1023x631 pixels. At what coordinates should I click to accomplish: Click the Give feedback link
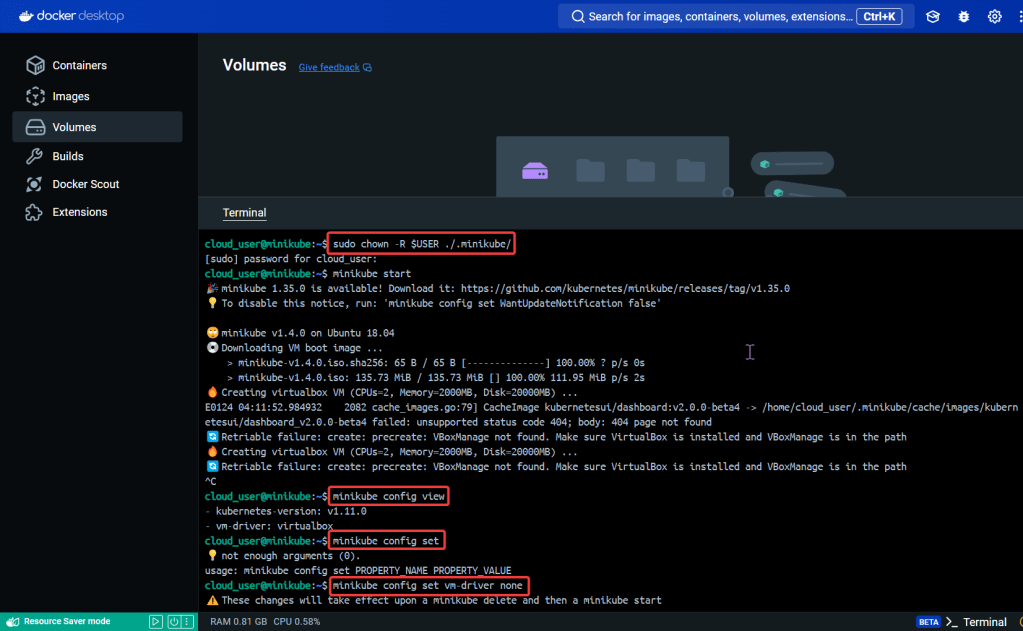[x=329, y=68]
